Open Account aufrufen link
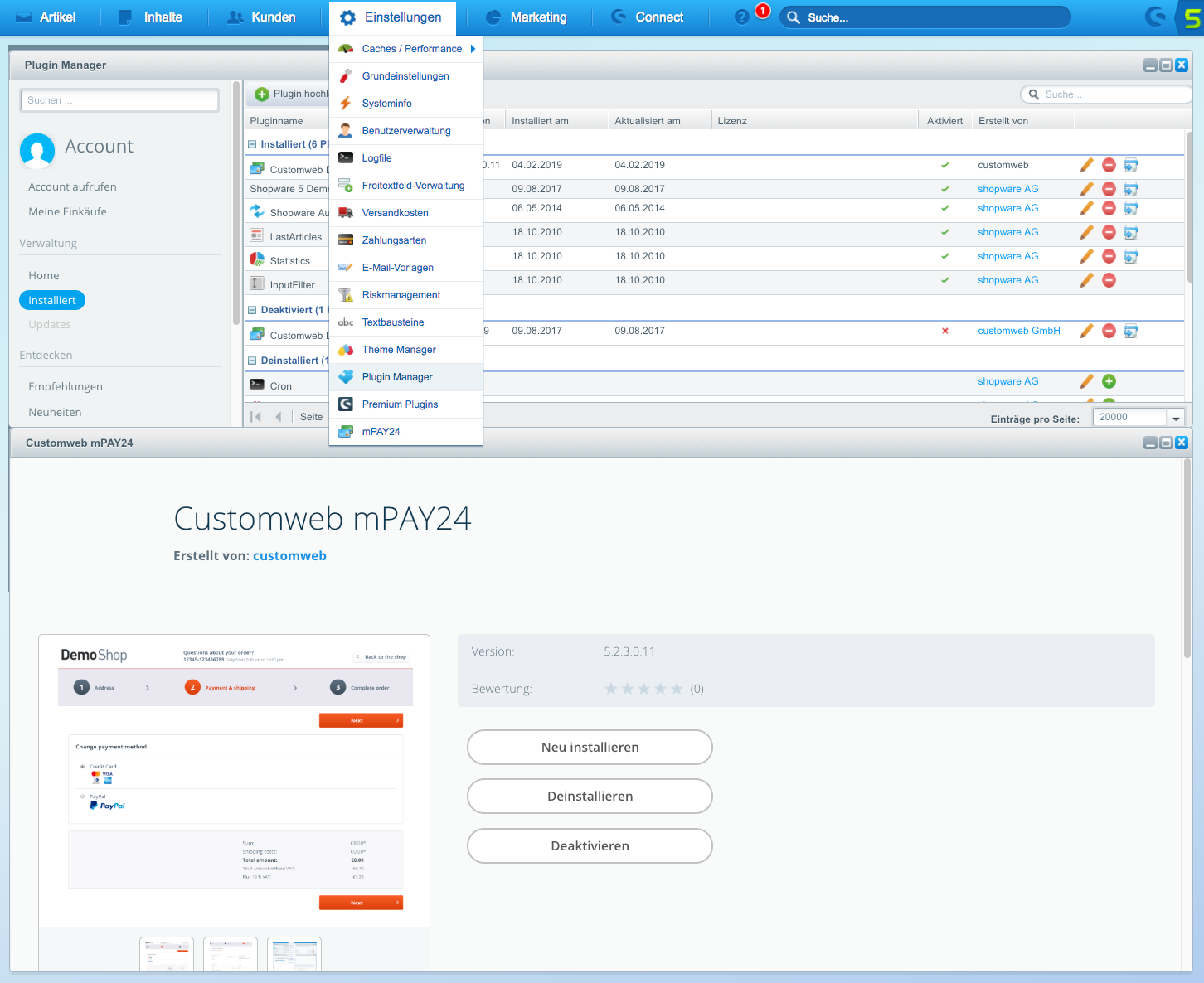This screenshot has width=1204, height=983. pyautogui.click(x=72, y=186)
